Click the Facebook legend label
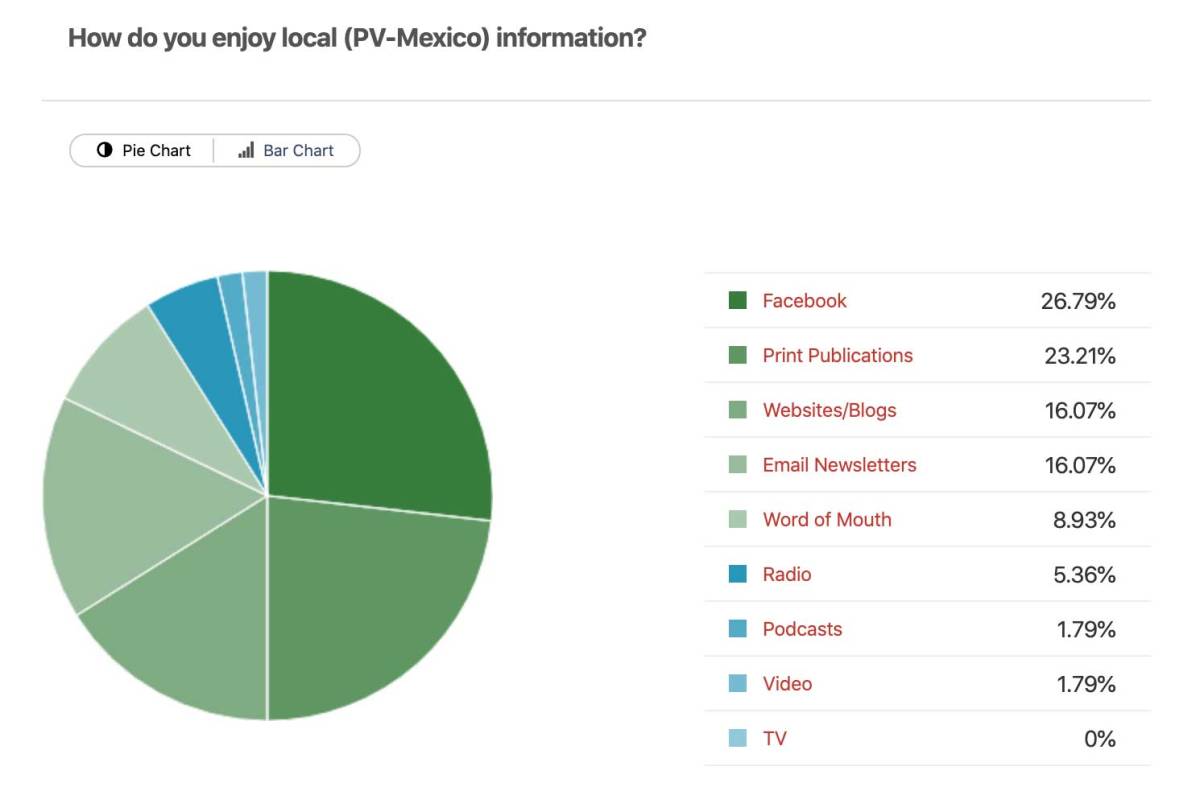 pos(804,301)
